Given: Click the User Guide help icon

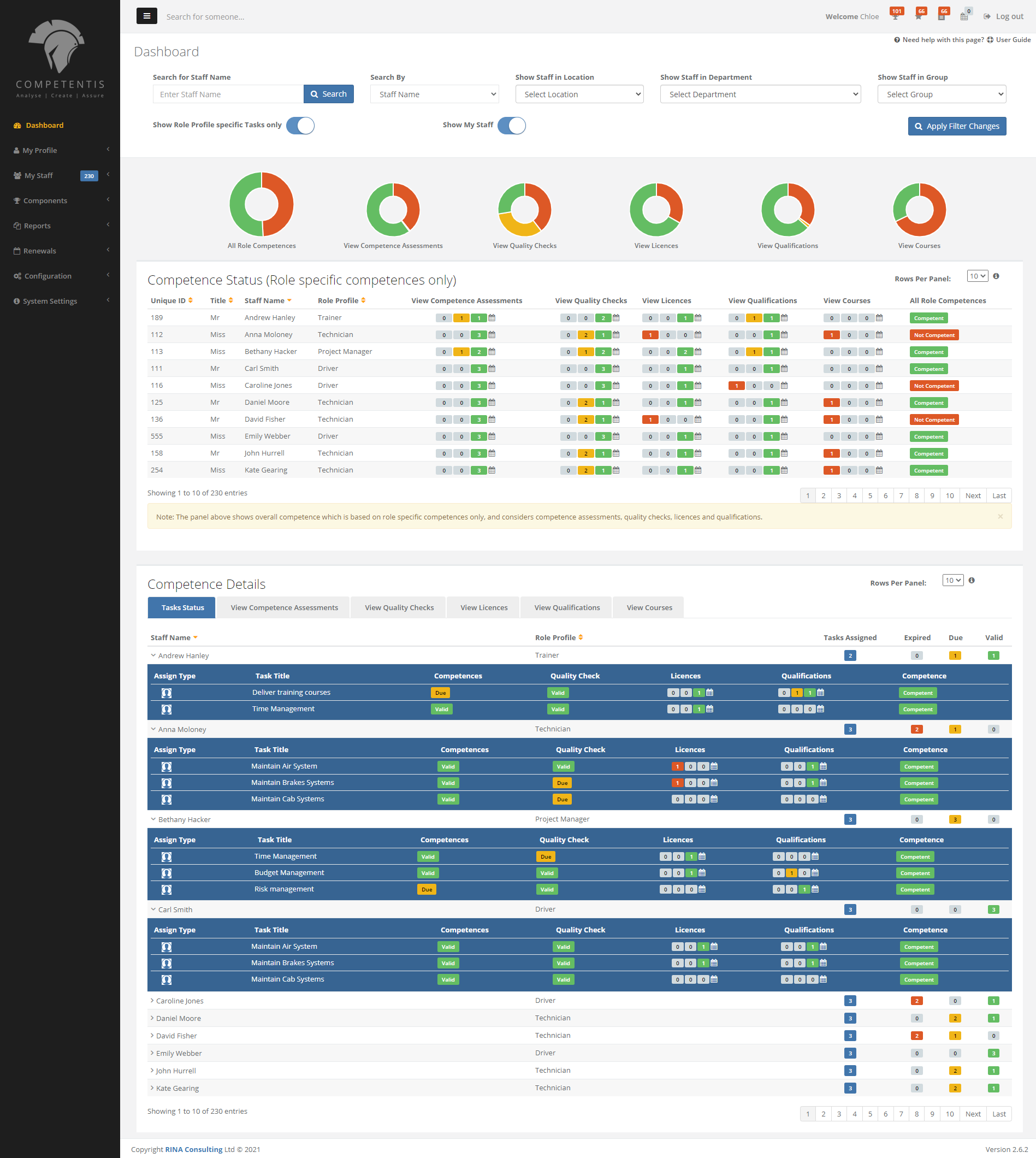Looking at the screenshot, I should 991,40.
